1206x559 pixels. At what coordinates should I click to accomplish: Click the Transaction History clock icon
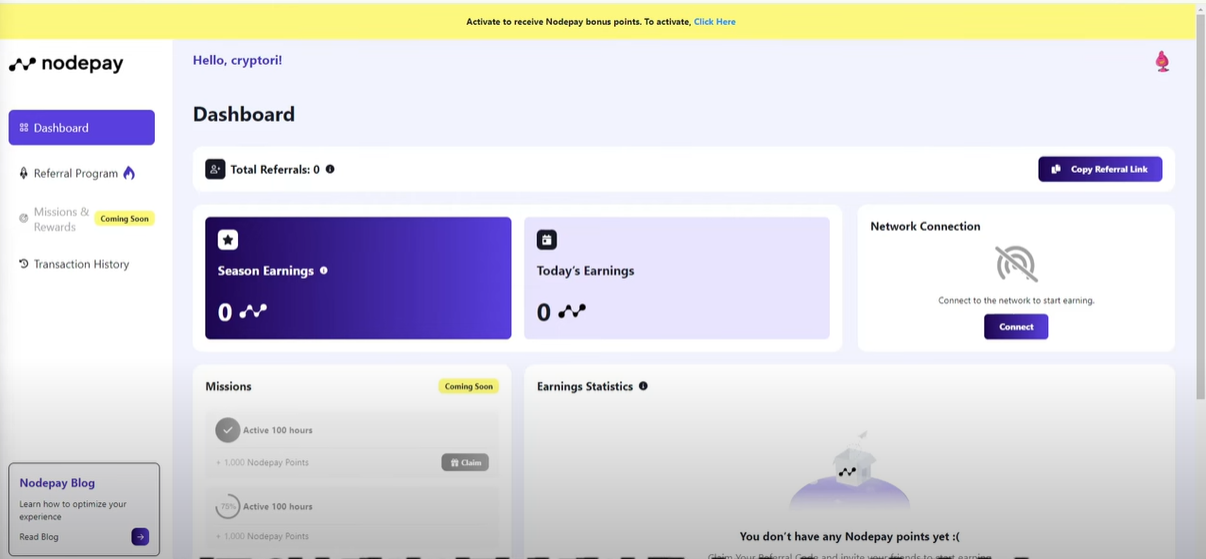(24, 264)
